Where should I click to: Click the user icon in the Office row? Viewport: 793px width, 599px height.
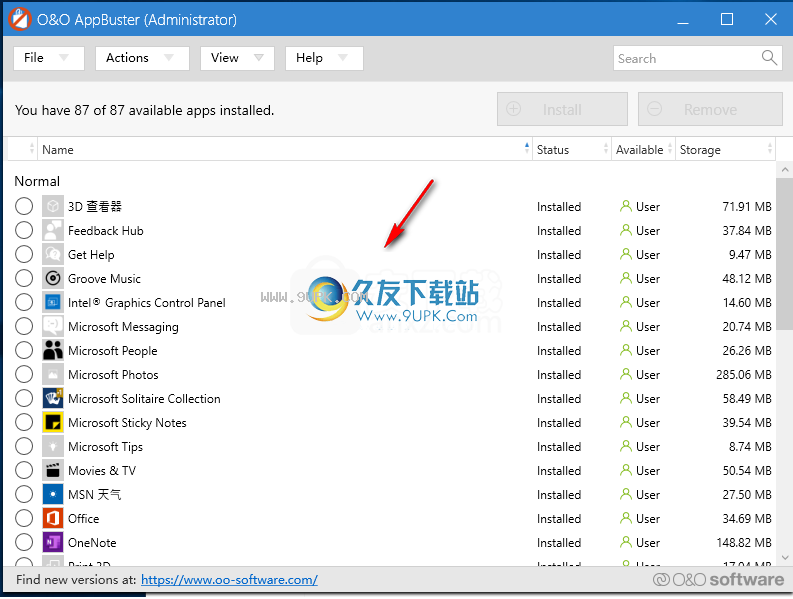pyautogui.click(x=626, y=518)
